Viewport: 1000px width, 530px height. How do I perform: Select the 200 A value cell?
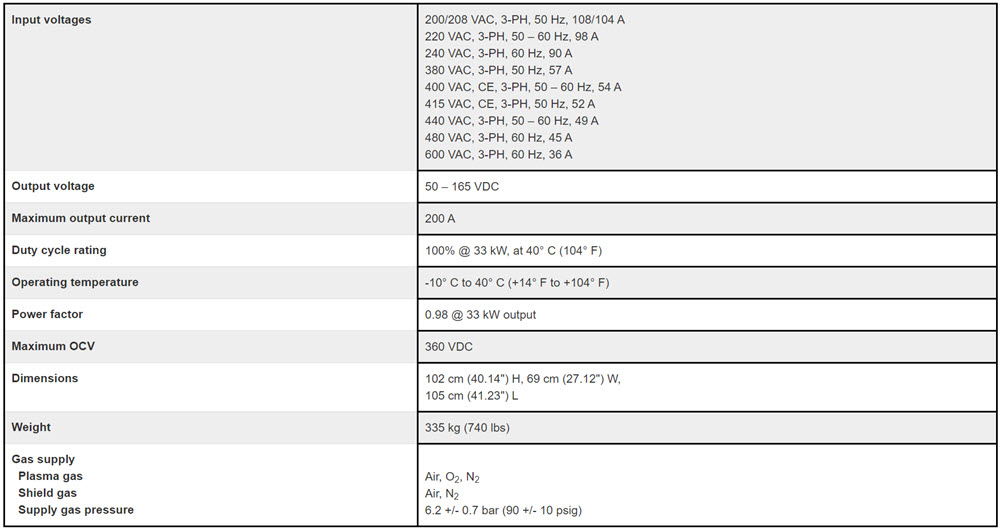(440, 219)
